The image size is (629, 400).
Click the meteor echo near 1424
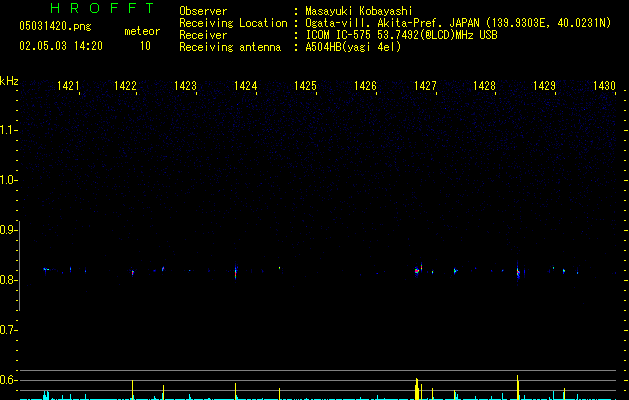(x=236, y=272)
